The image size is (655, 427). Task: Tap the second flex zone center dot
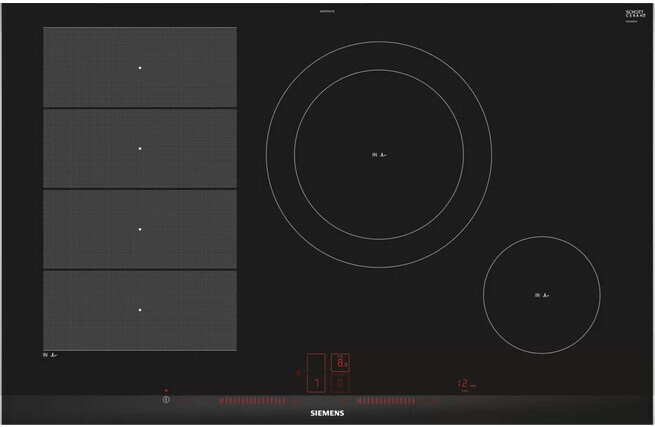click(x=140, y=149)
